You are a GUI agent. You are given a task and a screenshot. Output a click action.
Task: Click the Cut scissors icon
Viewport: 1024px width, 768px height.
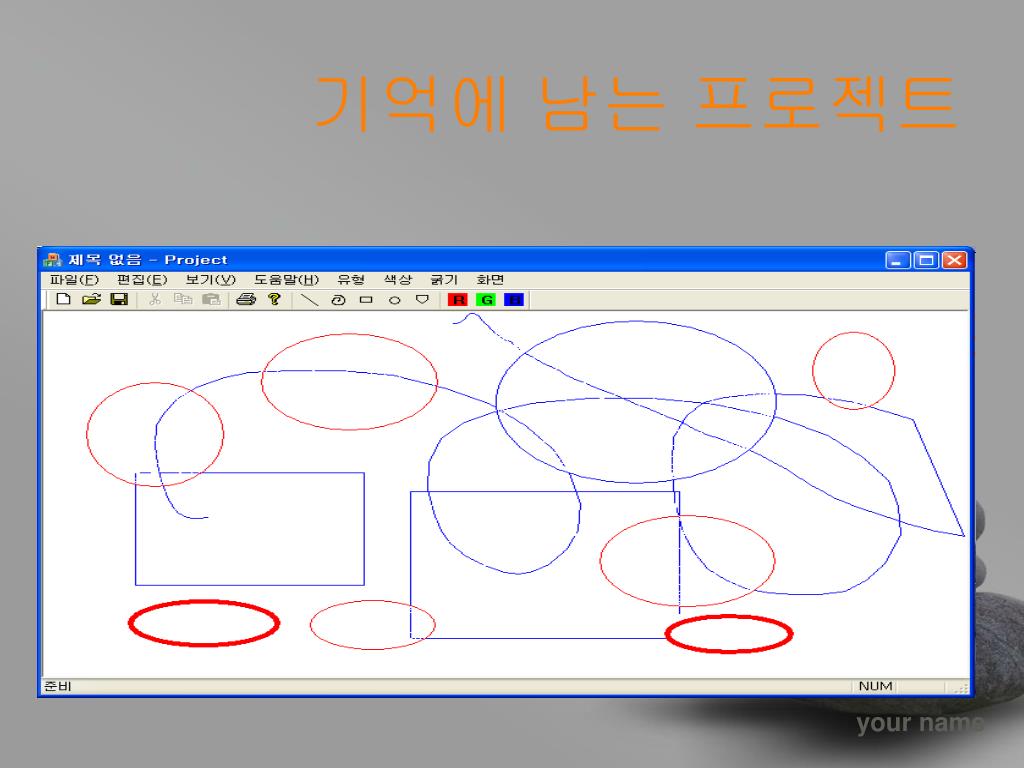(155, 299)
